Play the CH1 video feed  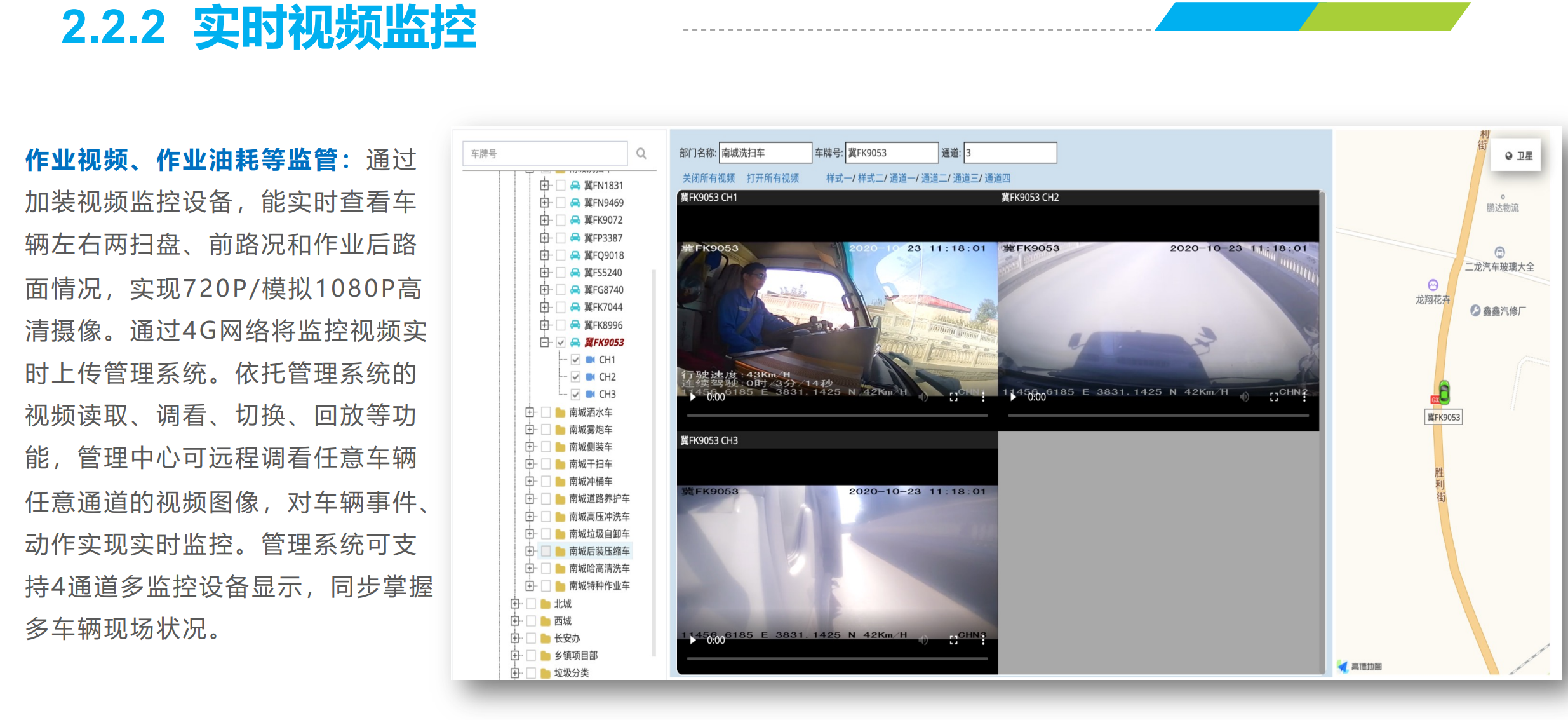[693, 397]
